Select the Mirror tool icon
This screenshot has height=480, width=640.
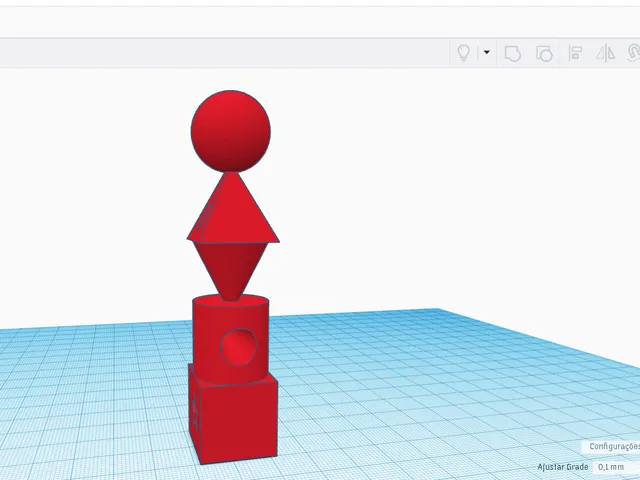click(x=605, y=53)
